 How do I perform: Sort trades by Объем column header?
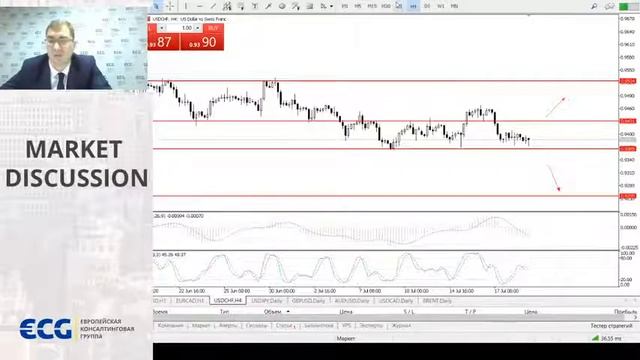pos(273,312)
